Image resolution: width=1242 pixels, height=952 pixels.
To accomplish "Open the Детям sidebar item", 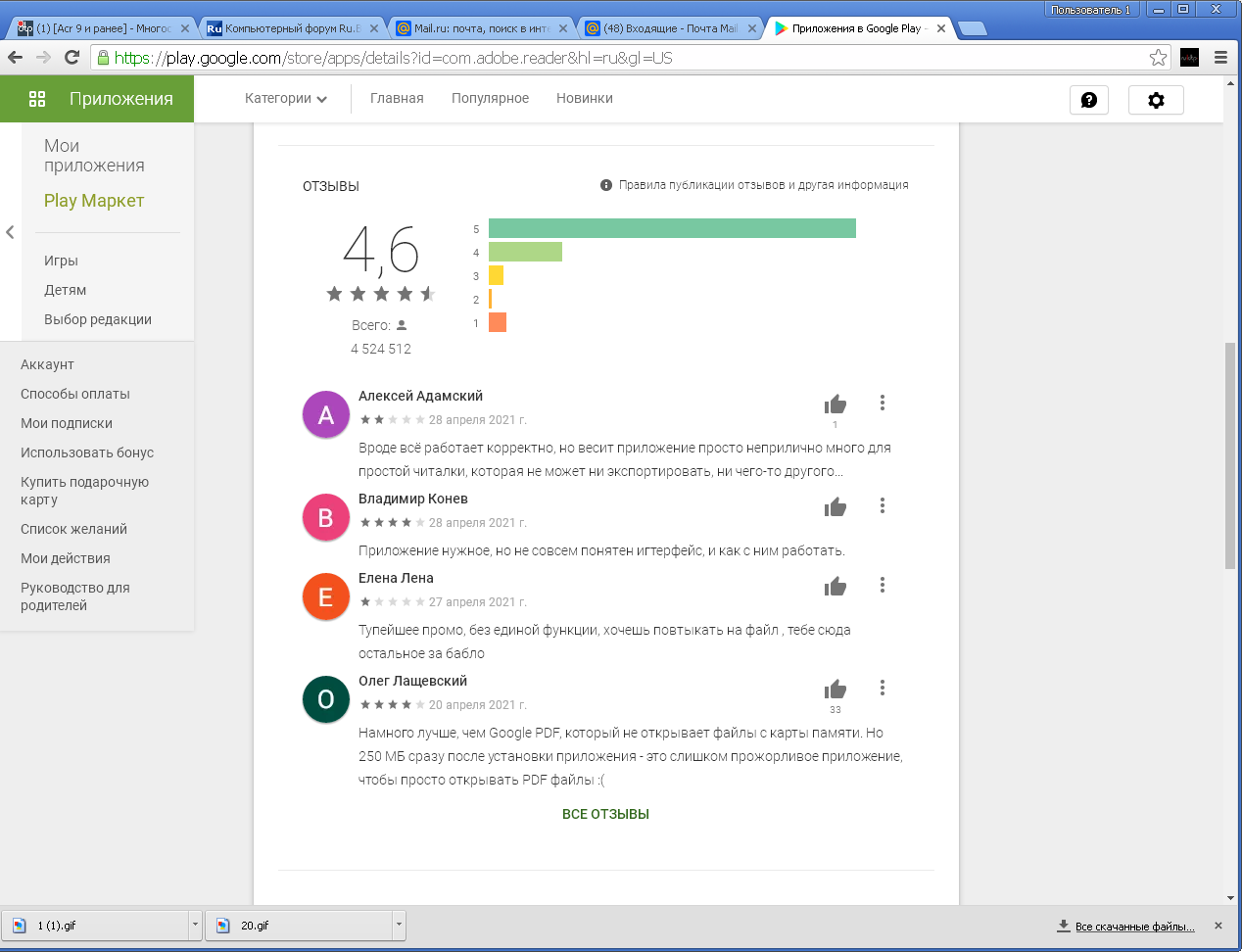I will coord(65,290).
